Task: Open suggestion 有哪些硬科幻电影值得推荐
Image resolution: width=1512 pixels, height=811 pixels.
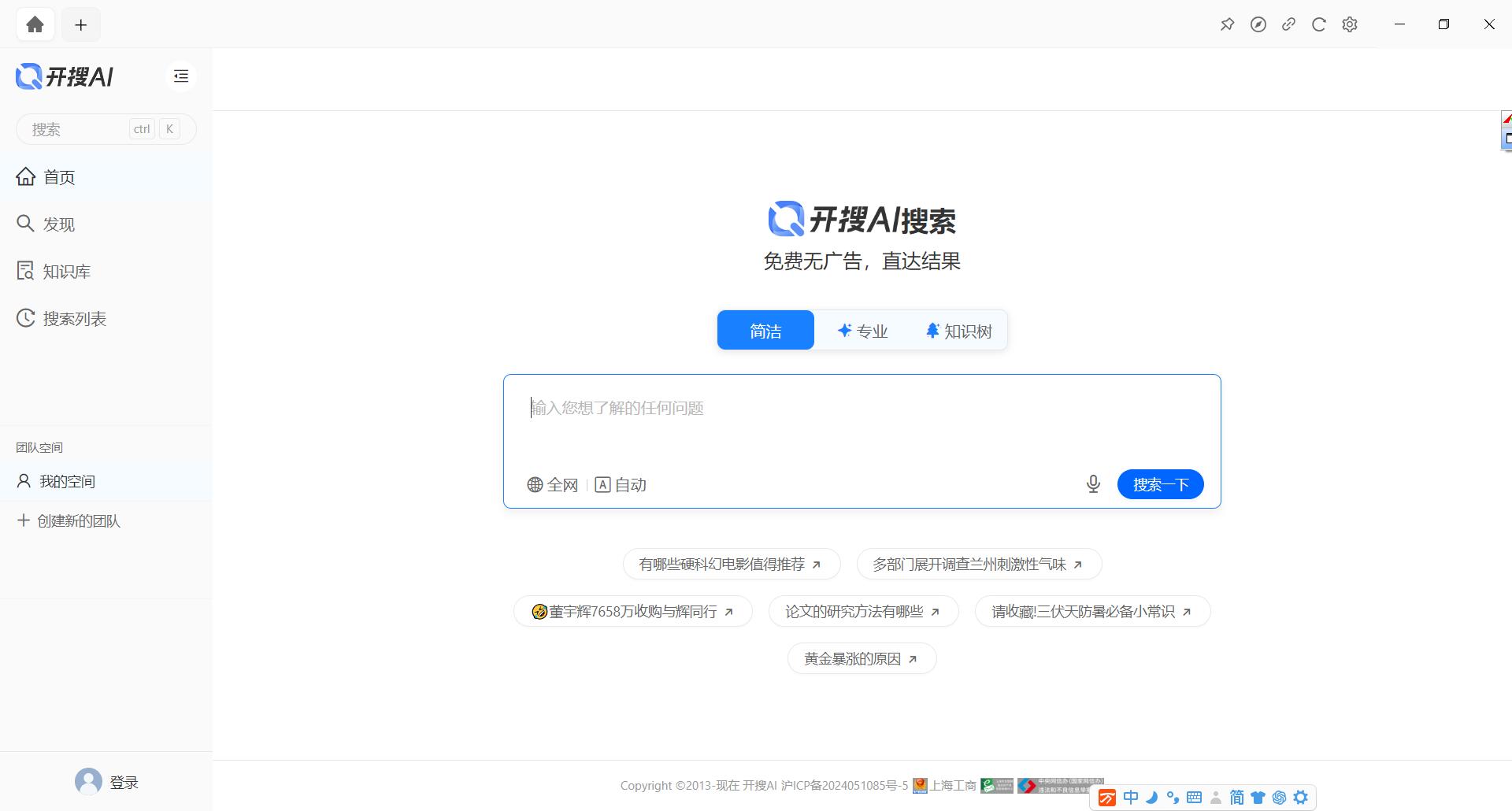Action: click(x=732, y=565)
